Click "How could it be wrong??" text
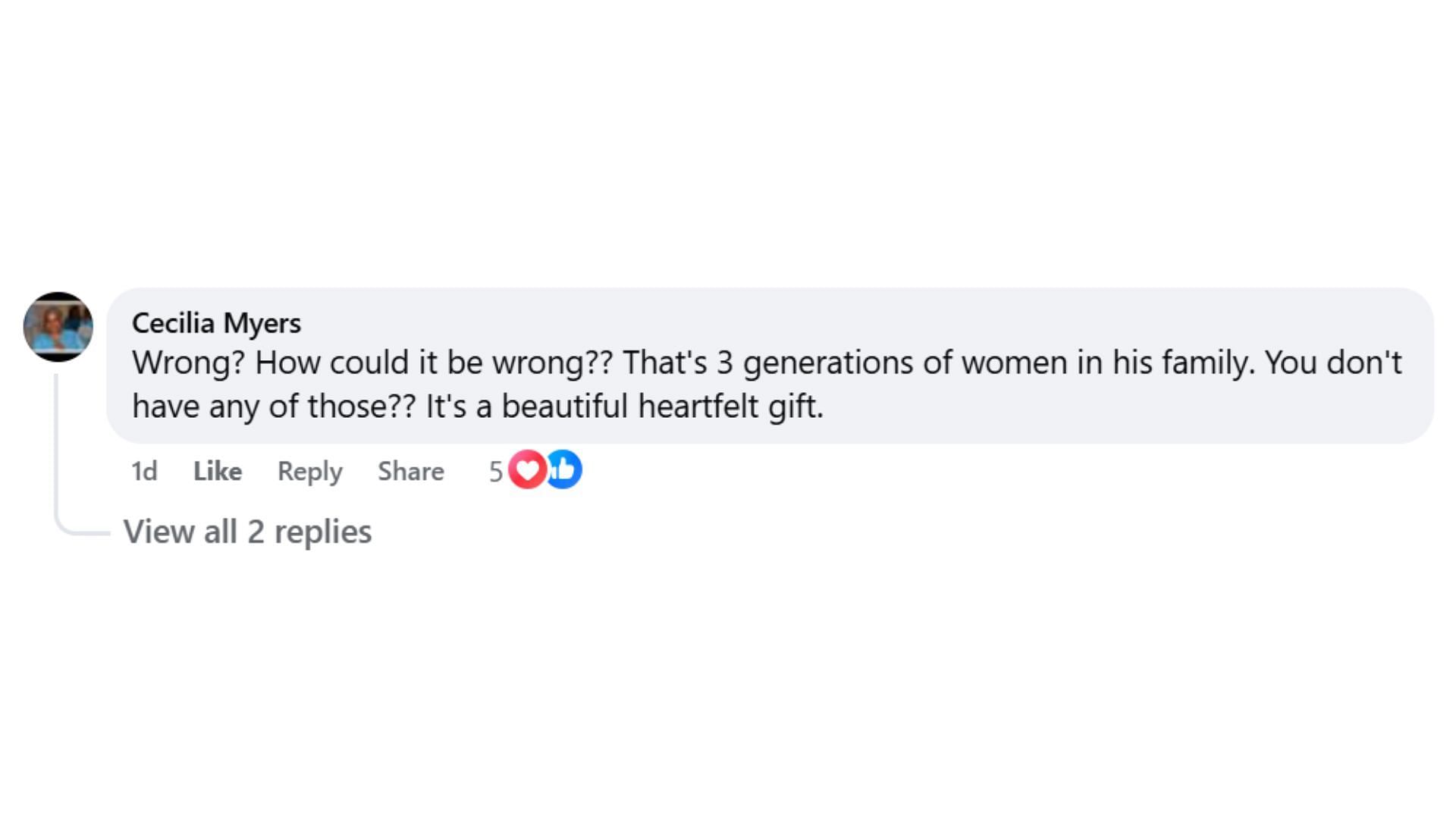The image size is (1456, 819). click(433, 362)
